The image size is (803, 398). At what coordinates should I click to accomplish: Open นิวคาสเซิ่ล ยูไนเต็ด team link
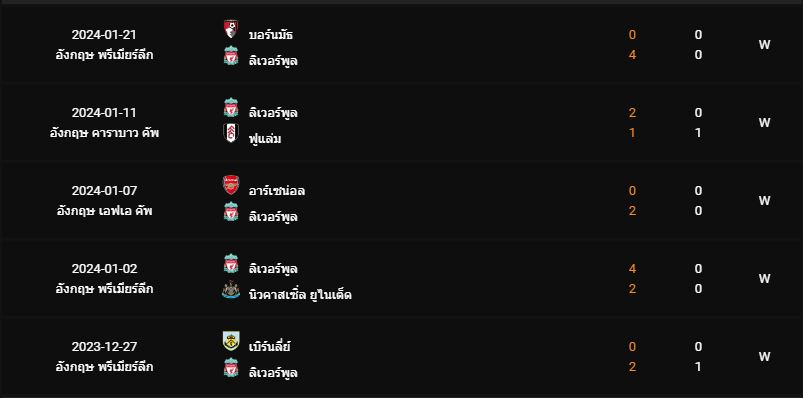pyautogui.click(x=300, y=295)
